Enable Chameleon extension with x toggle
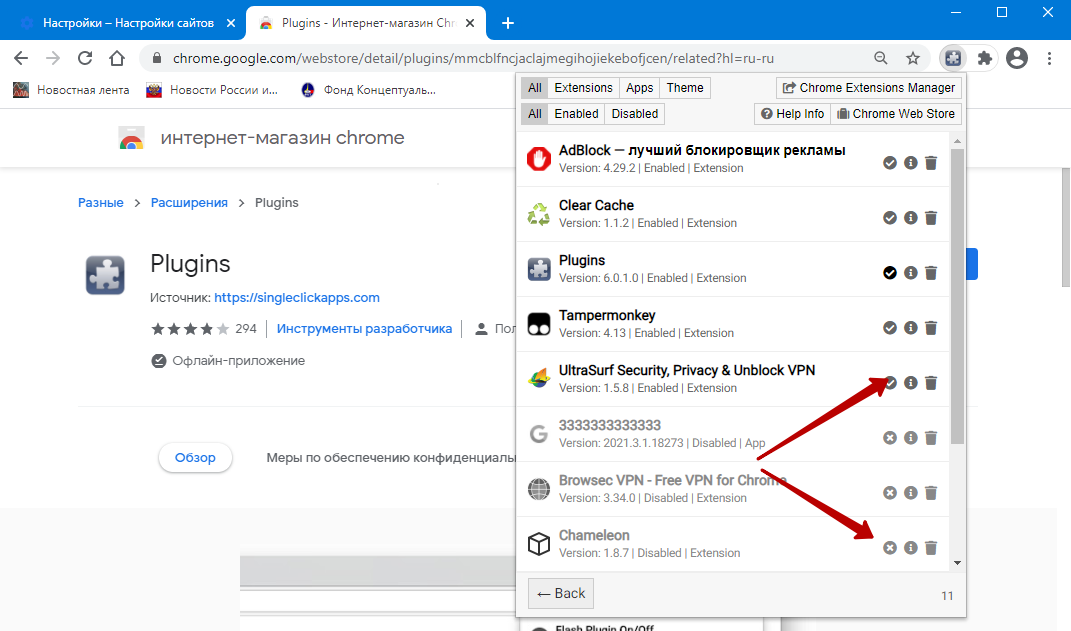Screen dimensions: 1071x631 coord(889,548)
